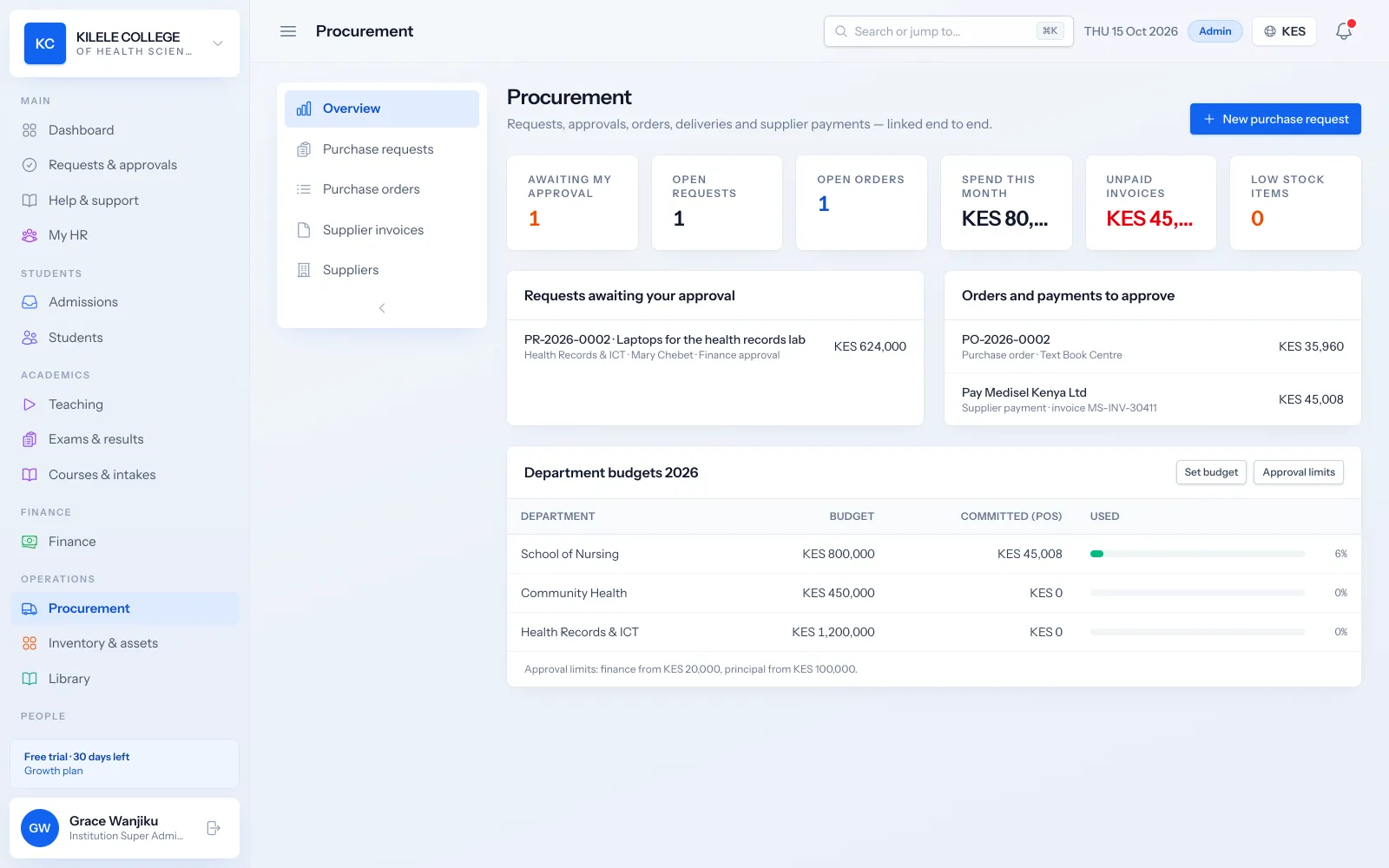Viewport: 1389px width, 868px height.
Task: Open the notifications bell
Action: (x=1344, y=31)
